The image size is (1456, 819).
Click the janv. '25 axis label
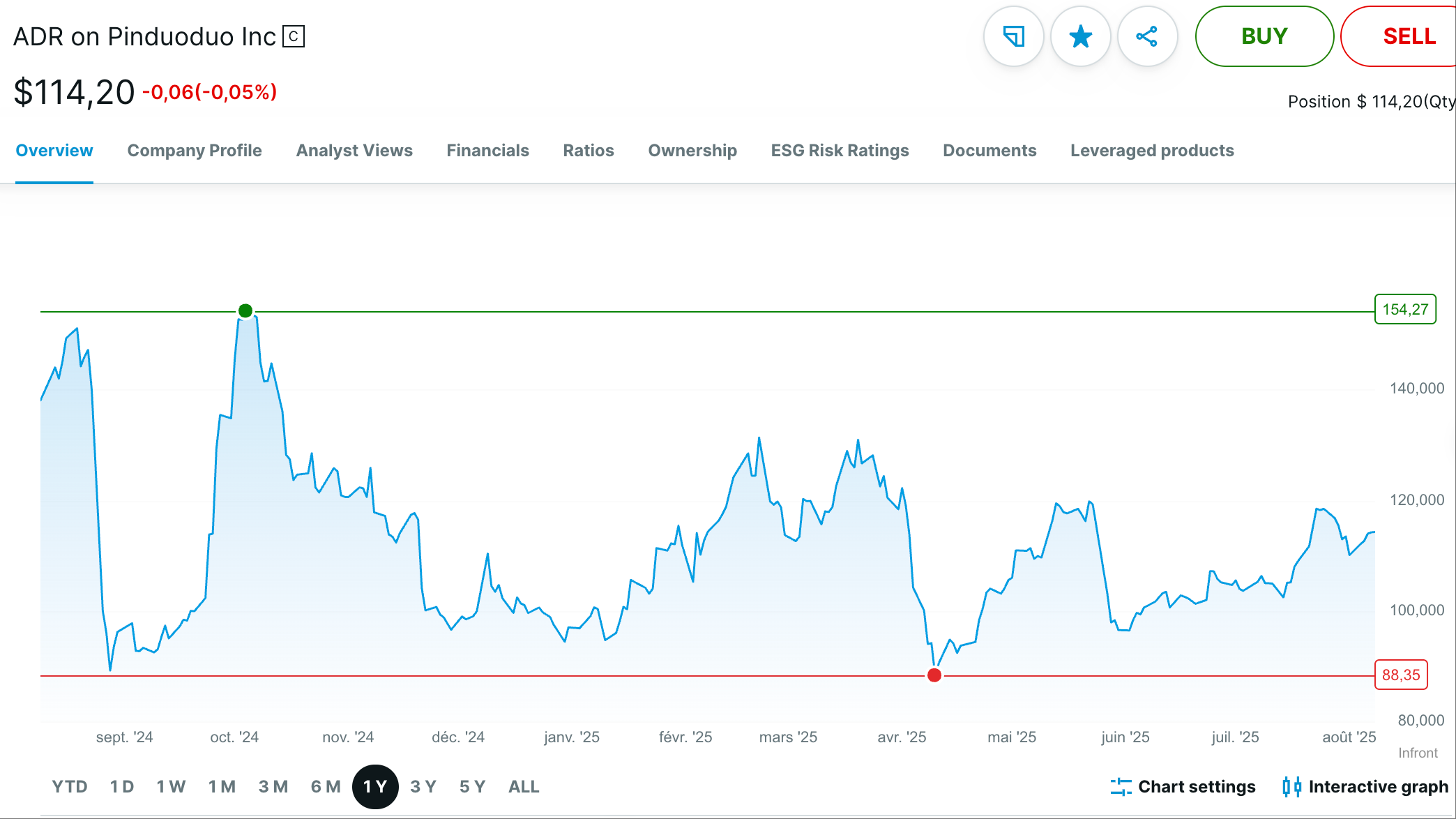coord(572,737)
